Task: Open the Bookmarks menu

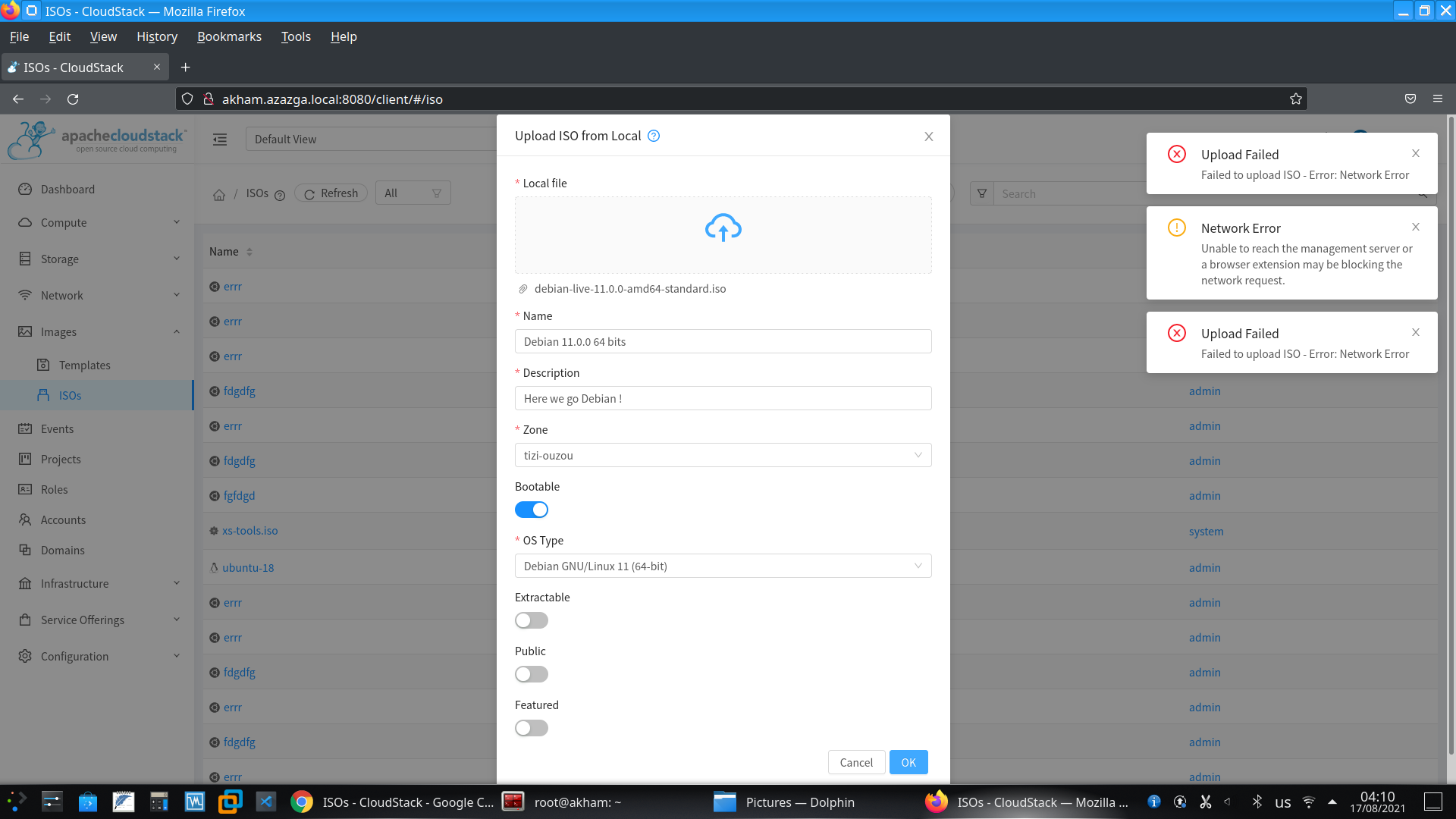Action: (229, 36)
